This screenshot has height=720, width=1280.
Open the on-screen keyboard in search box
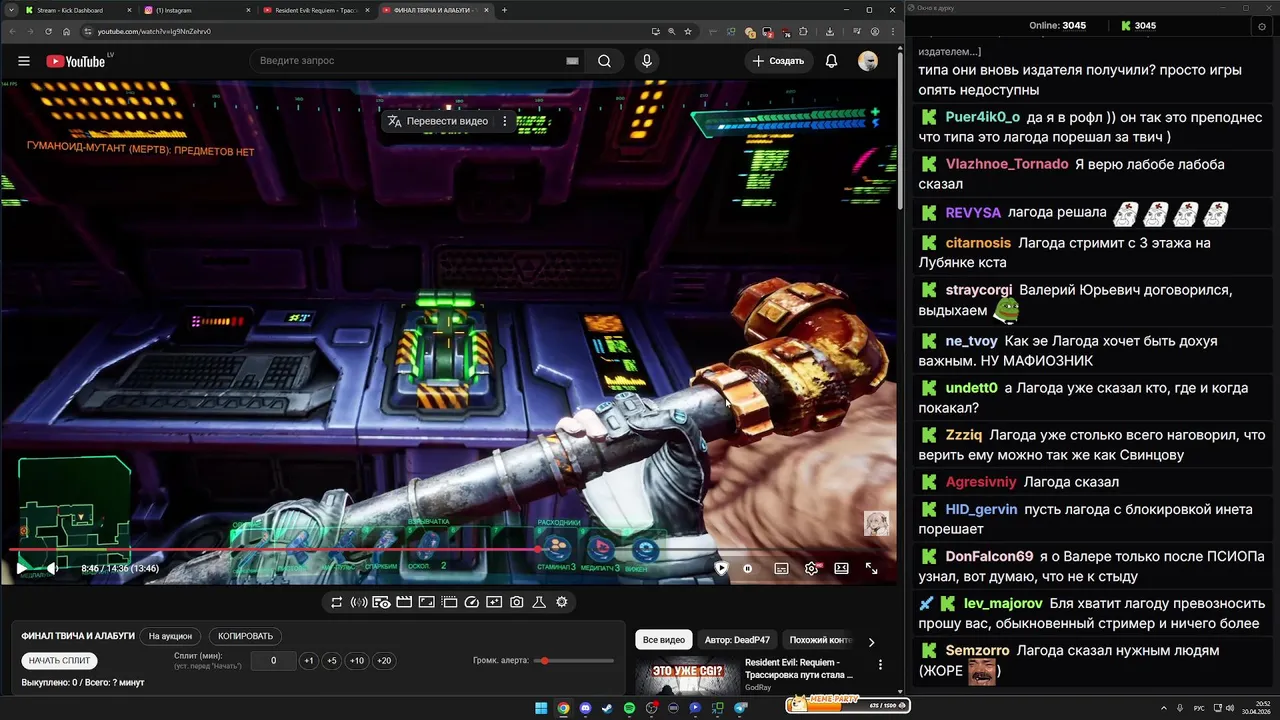click(x=572, y=61)
